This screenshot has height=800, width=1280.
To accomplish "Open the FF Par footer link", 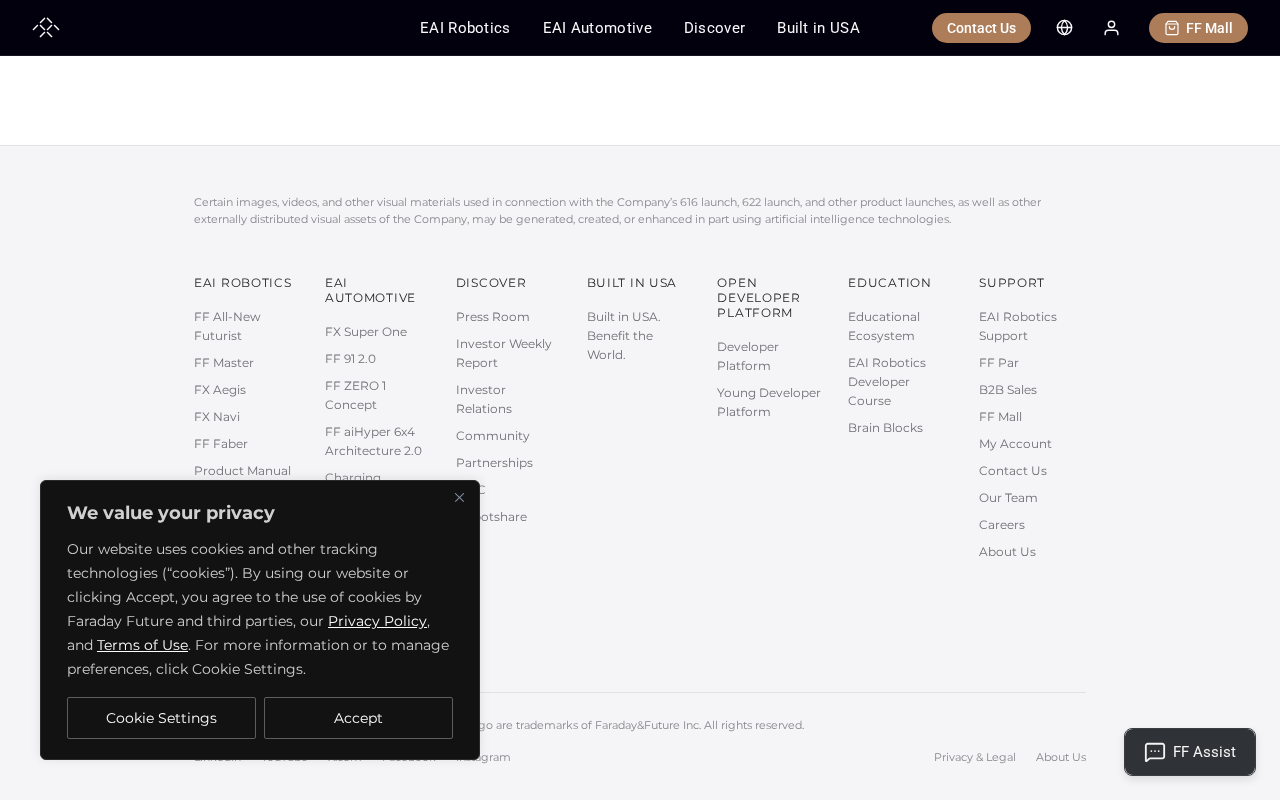I will [x=999, y=363].
